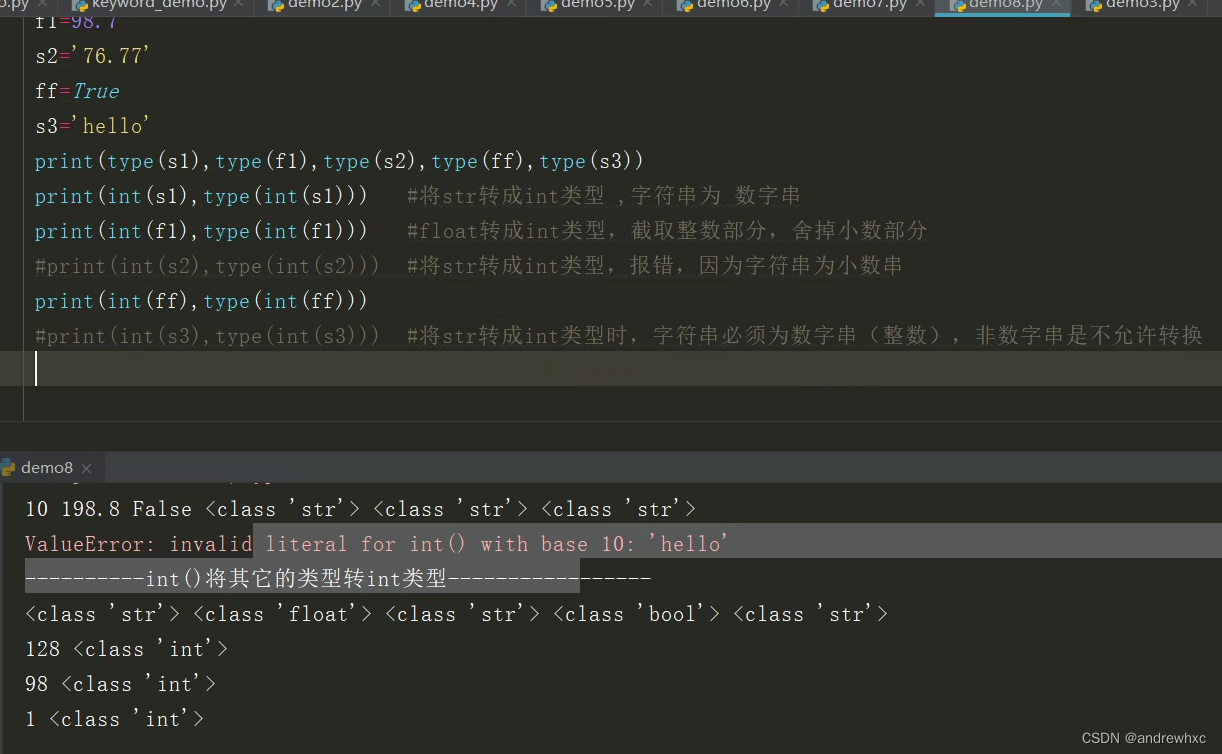Place cursor on the line s2='76.77'
The image size is (1222, 754).
[92, 56]
